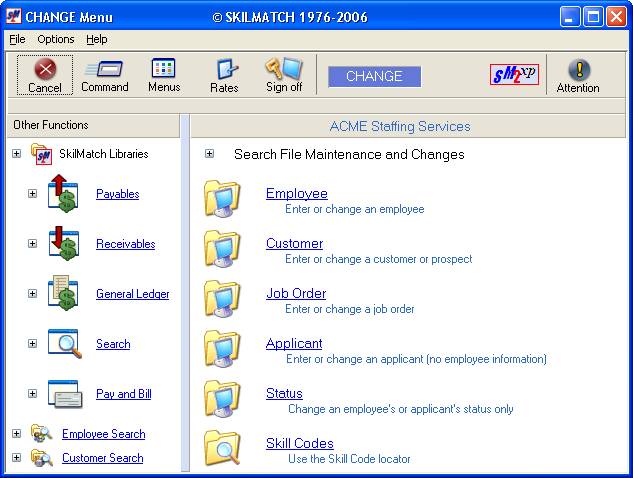Open the Status link

pyautogui.click(x=284, y=394)
